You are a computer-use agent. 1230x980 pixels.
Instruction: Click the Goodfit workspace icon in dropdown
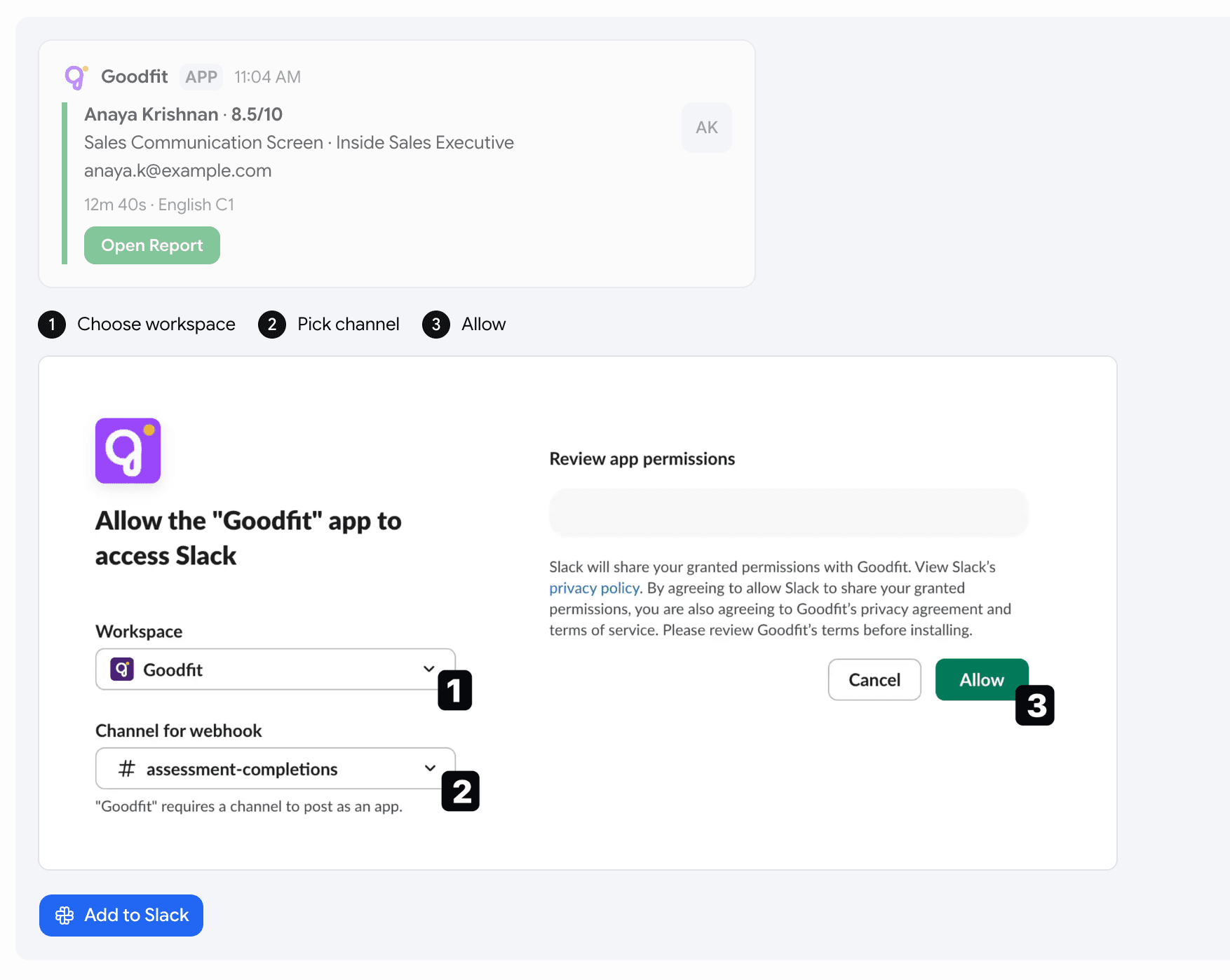tap(122, 669)
